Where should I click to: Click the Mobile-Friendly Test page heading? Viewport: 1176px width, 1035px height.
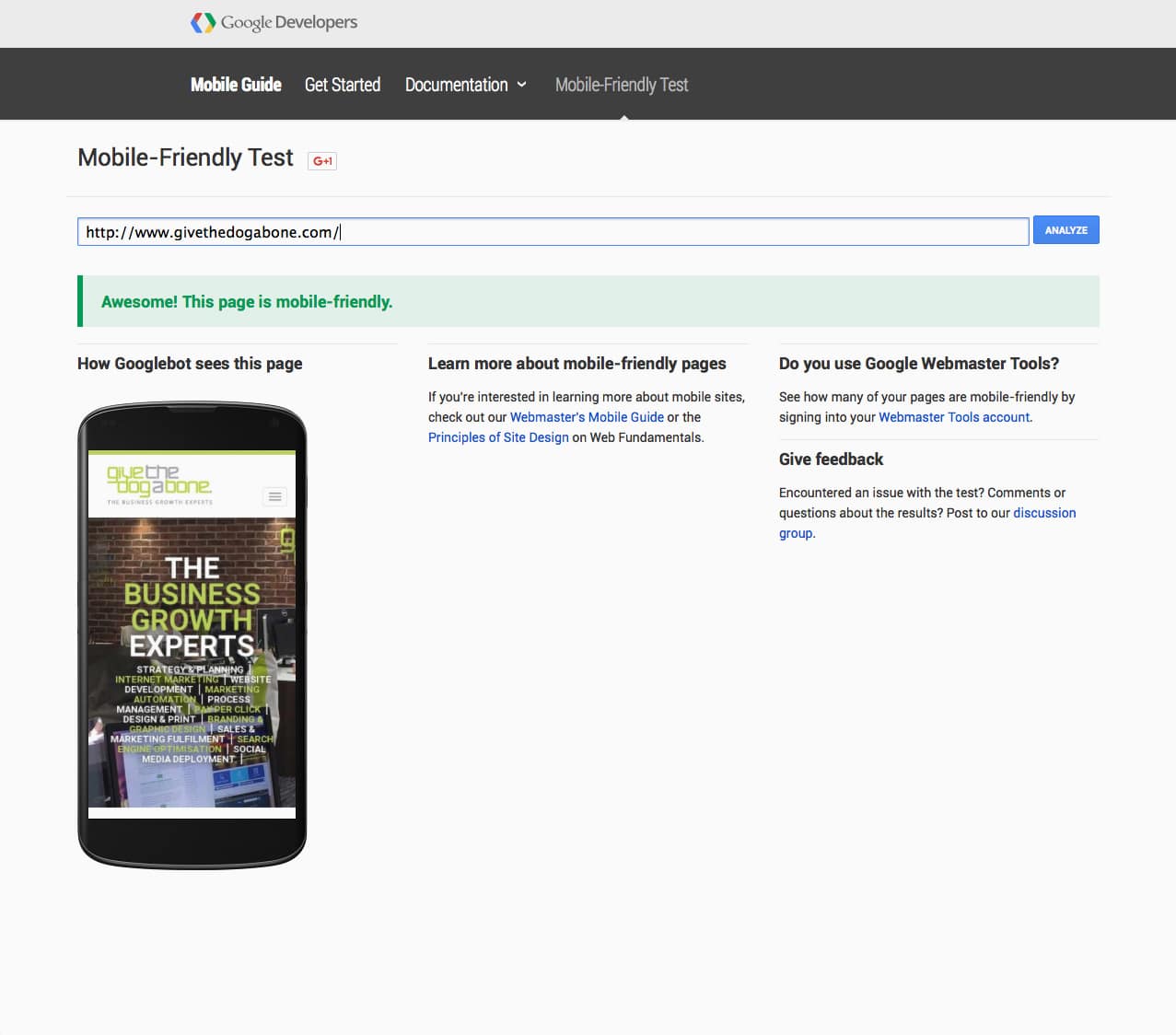click(x=185, y=157)
